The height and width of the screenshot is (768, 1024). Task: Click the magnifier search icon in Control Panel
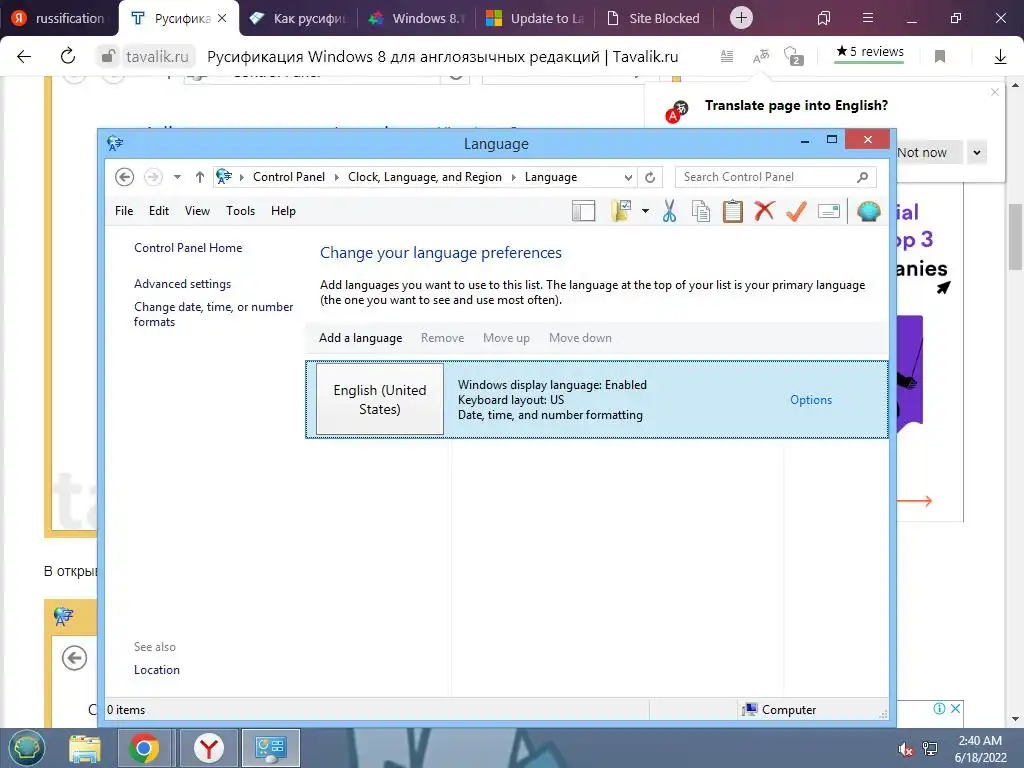[x=863, y=177]
